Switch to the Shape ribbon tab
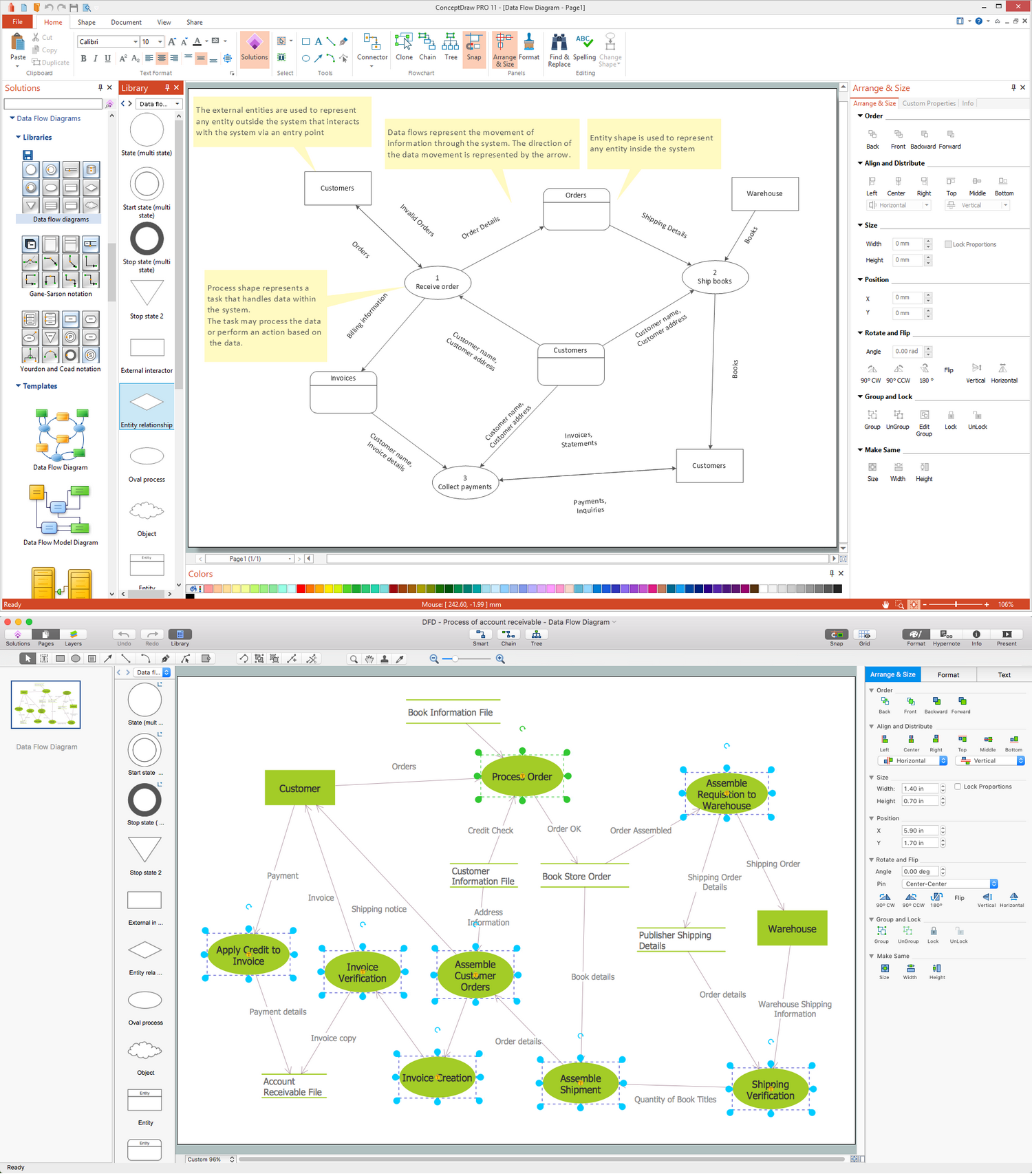Screen dimensions: 1032x1176 tap(87, 22)
